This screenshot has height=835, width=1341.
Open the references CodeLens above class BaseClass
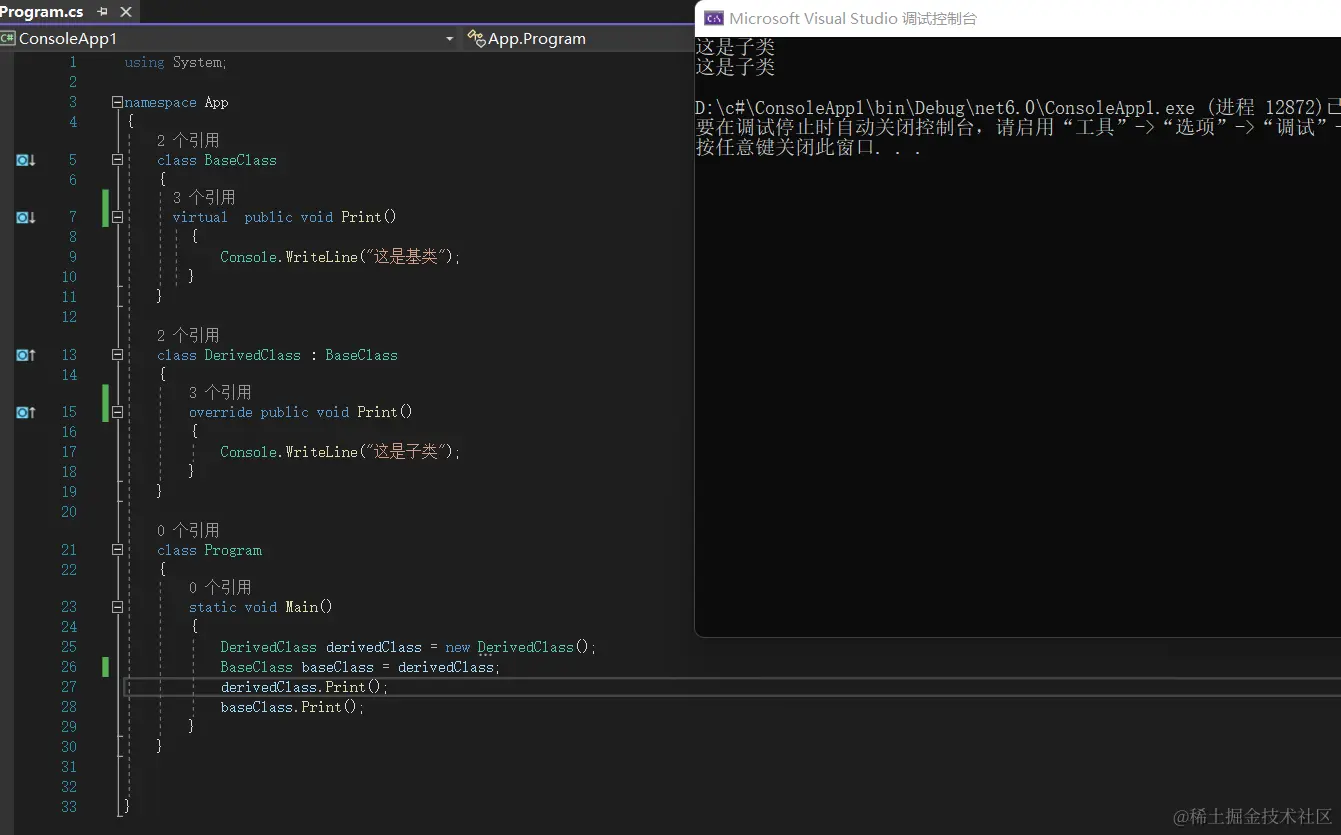[x=188, y=140]
